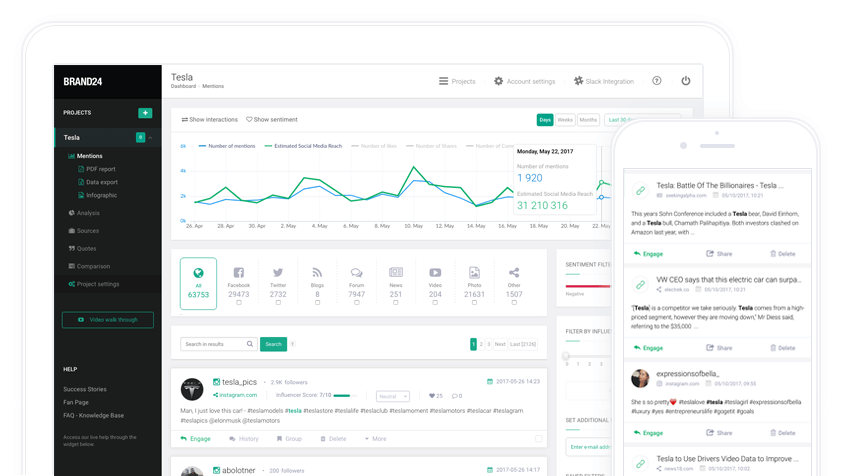Open Quotes in sidebar
The image size is (842, 476).
(82, 249)
